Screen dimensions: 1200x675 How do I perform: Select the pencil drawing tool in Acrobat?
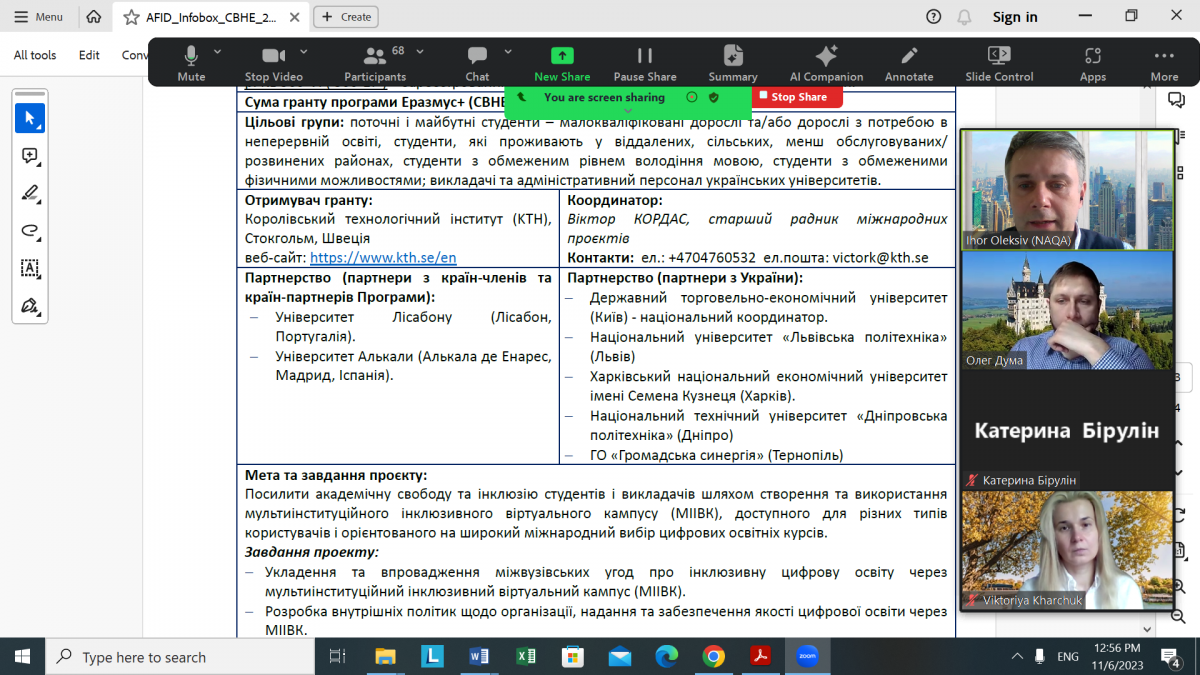pos(29,194)
